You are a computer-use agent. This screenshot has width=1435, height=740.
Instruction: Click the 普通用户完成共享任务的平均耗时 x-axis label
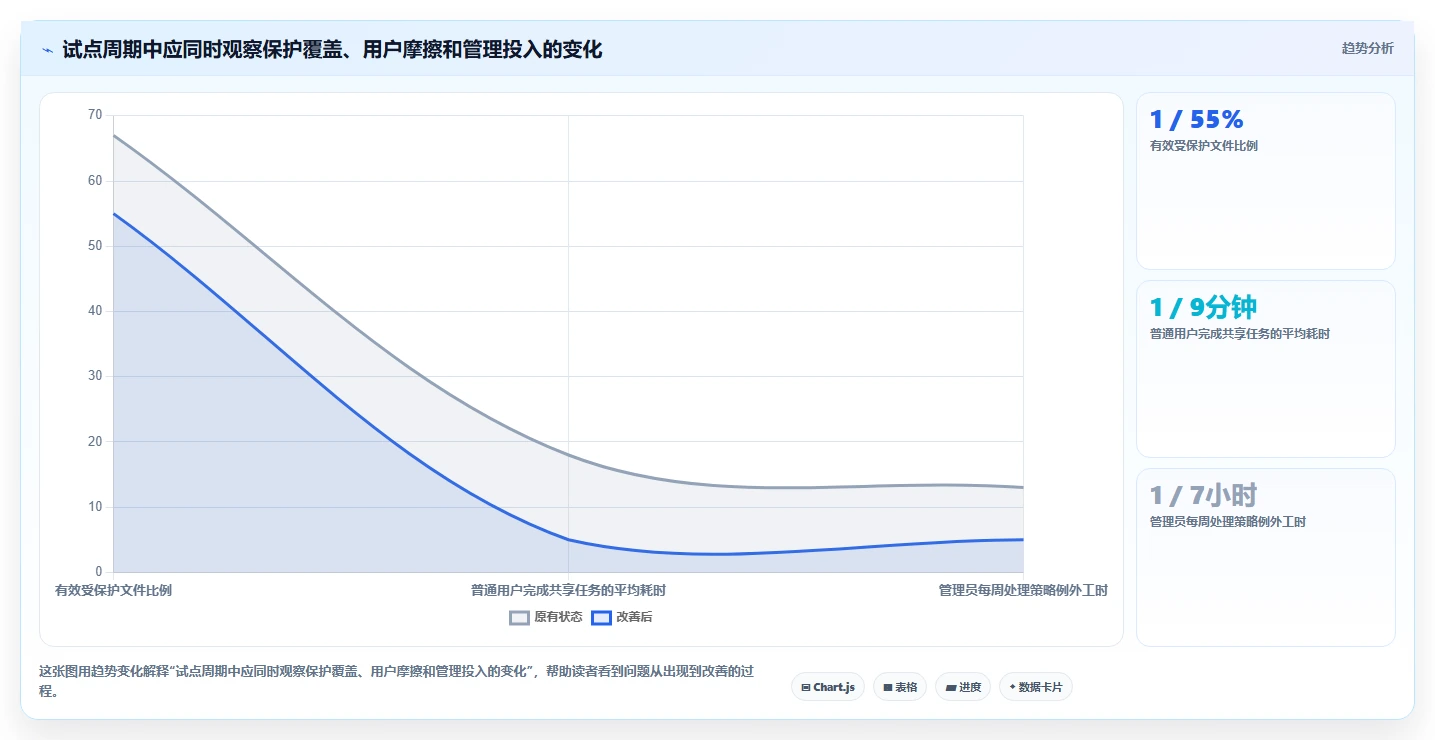pyautogui.click(x=568, y=590)
